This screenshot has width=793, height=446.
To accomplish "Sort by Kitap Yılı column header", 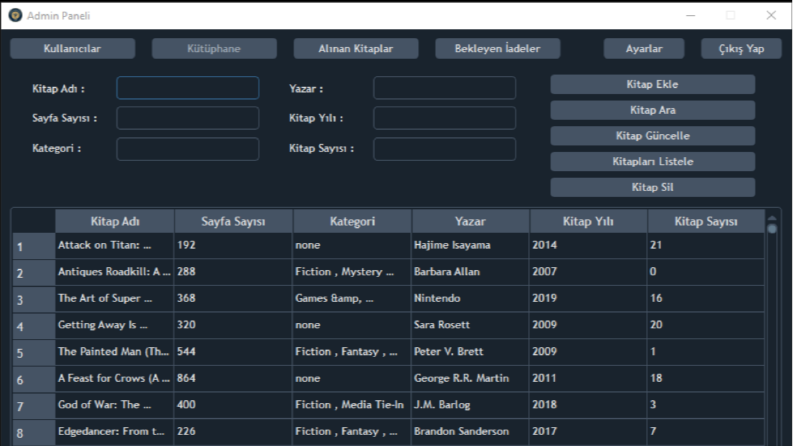I will point(588,221).
